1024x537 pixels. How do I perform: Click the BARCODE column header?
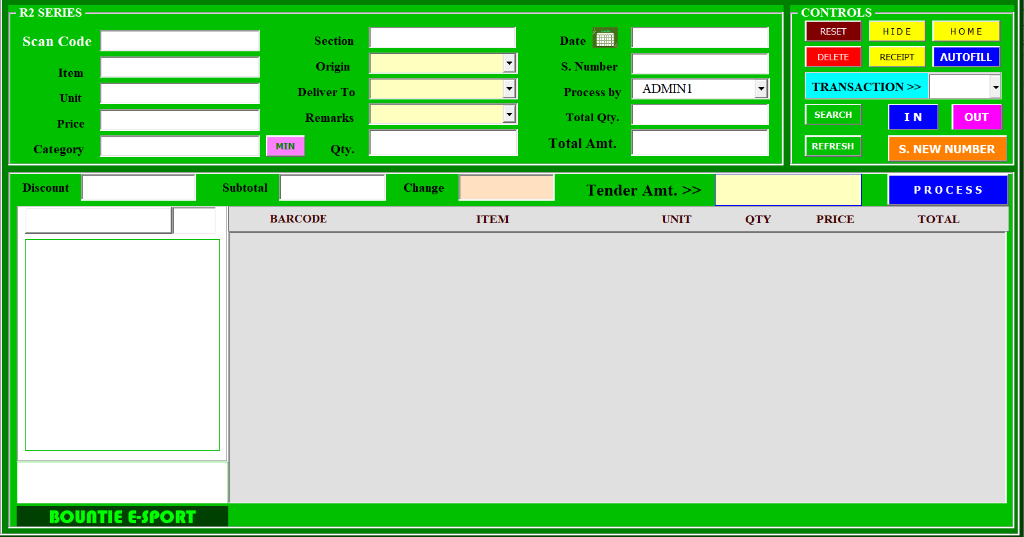click(x=298, y=219)
